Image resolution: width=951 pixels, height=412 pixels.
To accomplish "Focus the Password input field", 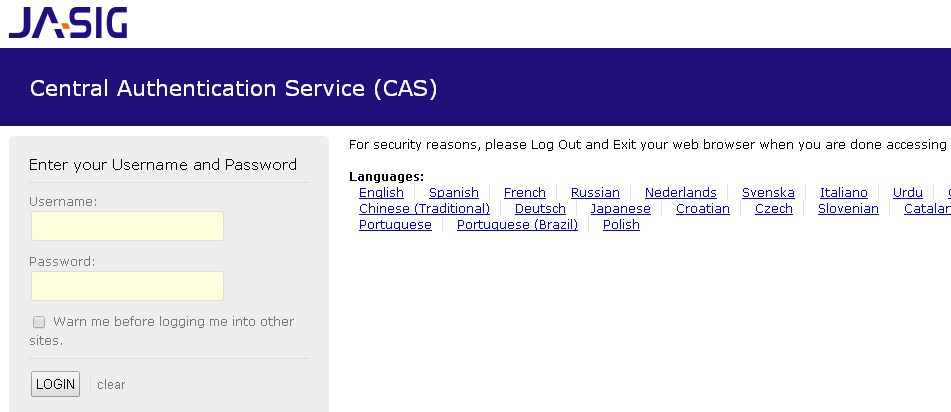I will [127, 286].
